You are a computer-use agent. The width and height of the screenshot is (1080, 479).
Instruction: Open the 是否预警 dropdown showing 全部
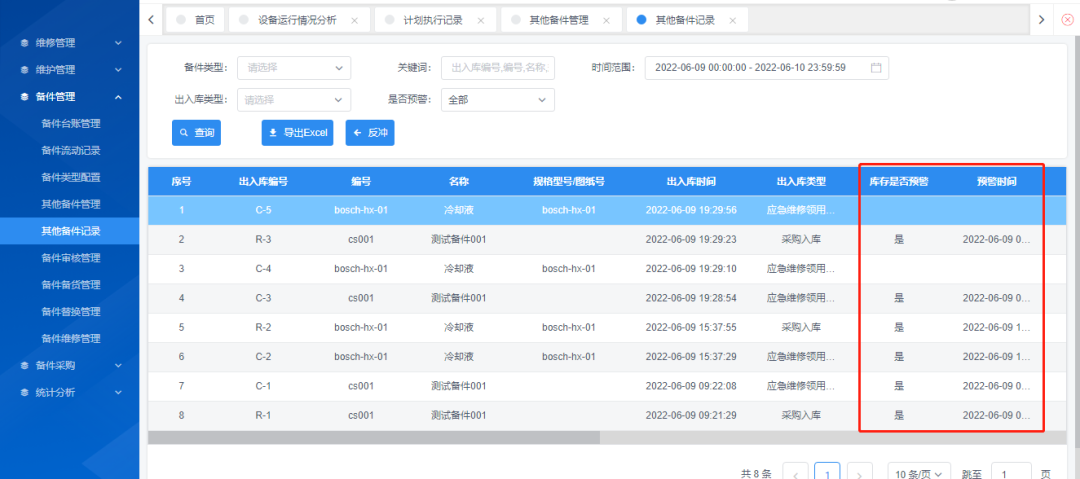(498, 99)
